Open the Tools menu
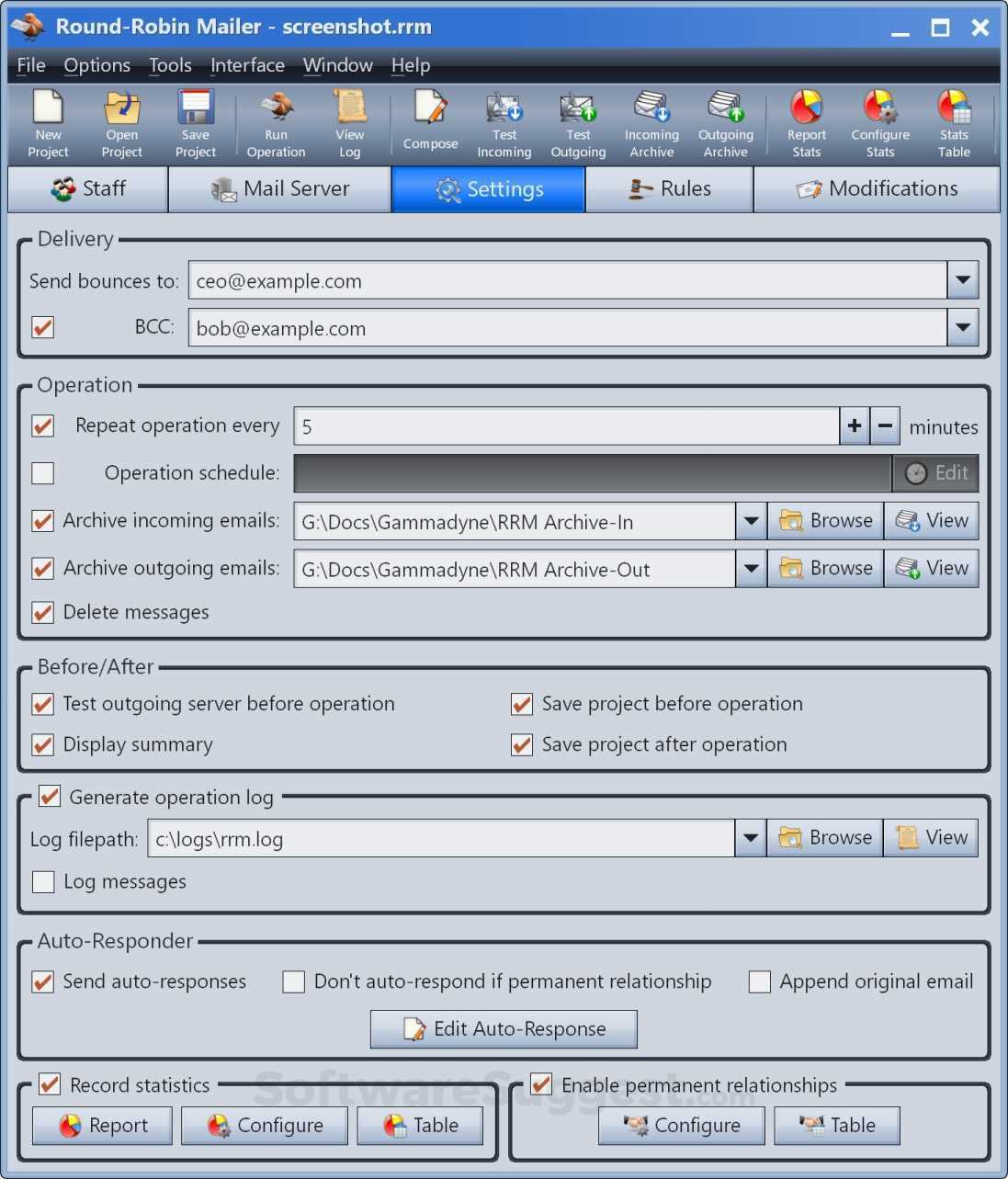Viewport: 1008px width, 1179px height. pos(170,65)
